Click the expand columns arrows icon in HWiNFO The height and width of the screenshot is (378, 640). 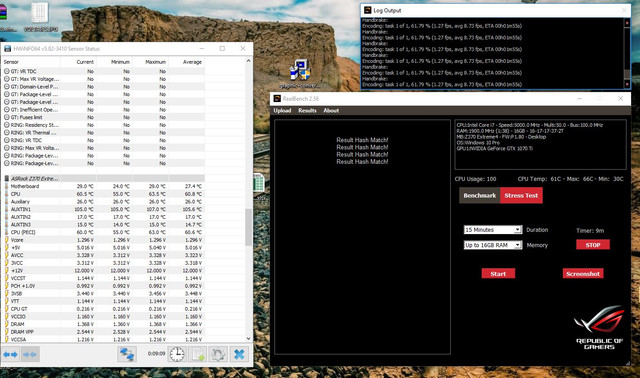[11, 354]
